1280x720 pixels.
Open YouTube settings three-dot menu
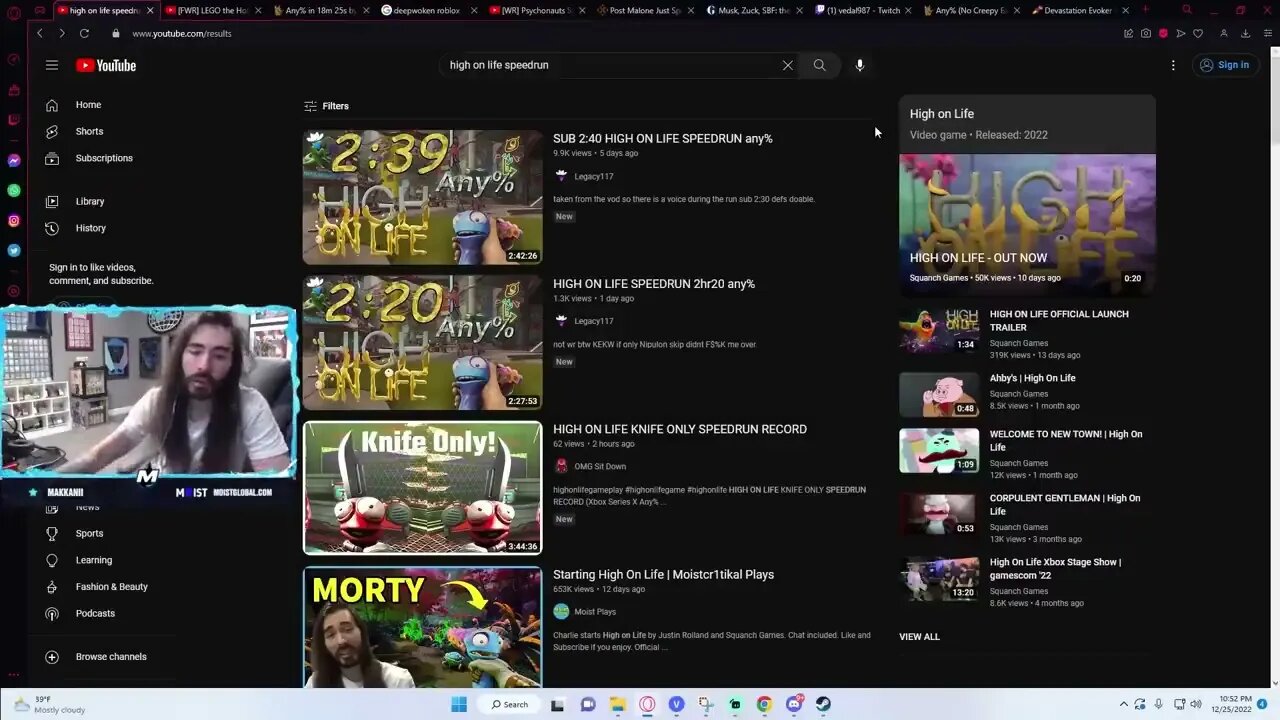(1173, 65)
